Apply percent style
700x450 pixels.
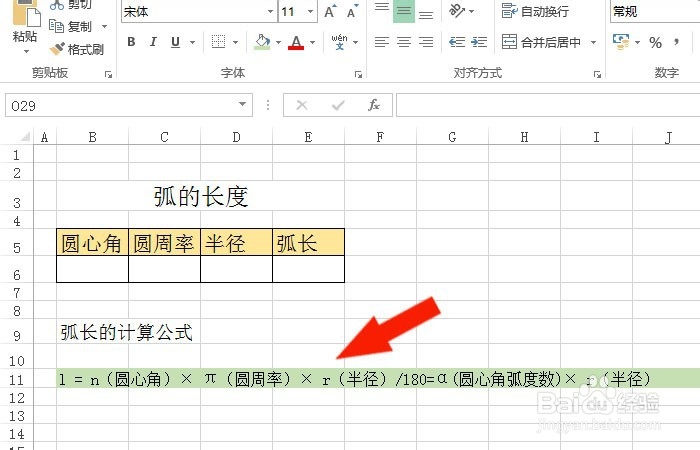[x=655, y=42]
